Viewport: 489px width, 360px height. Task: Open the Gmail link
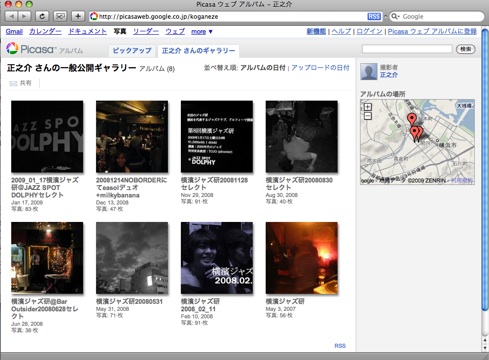tap(14, 31)
